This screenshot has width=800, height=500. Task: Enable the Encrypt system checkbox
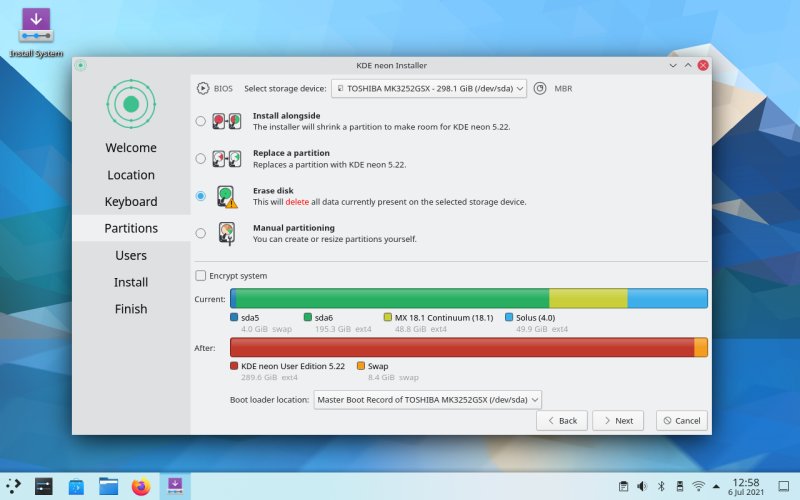pos(201,276)
